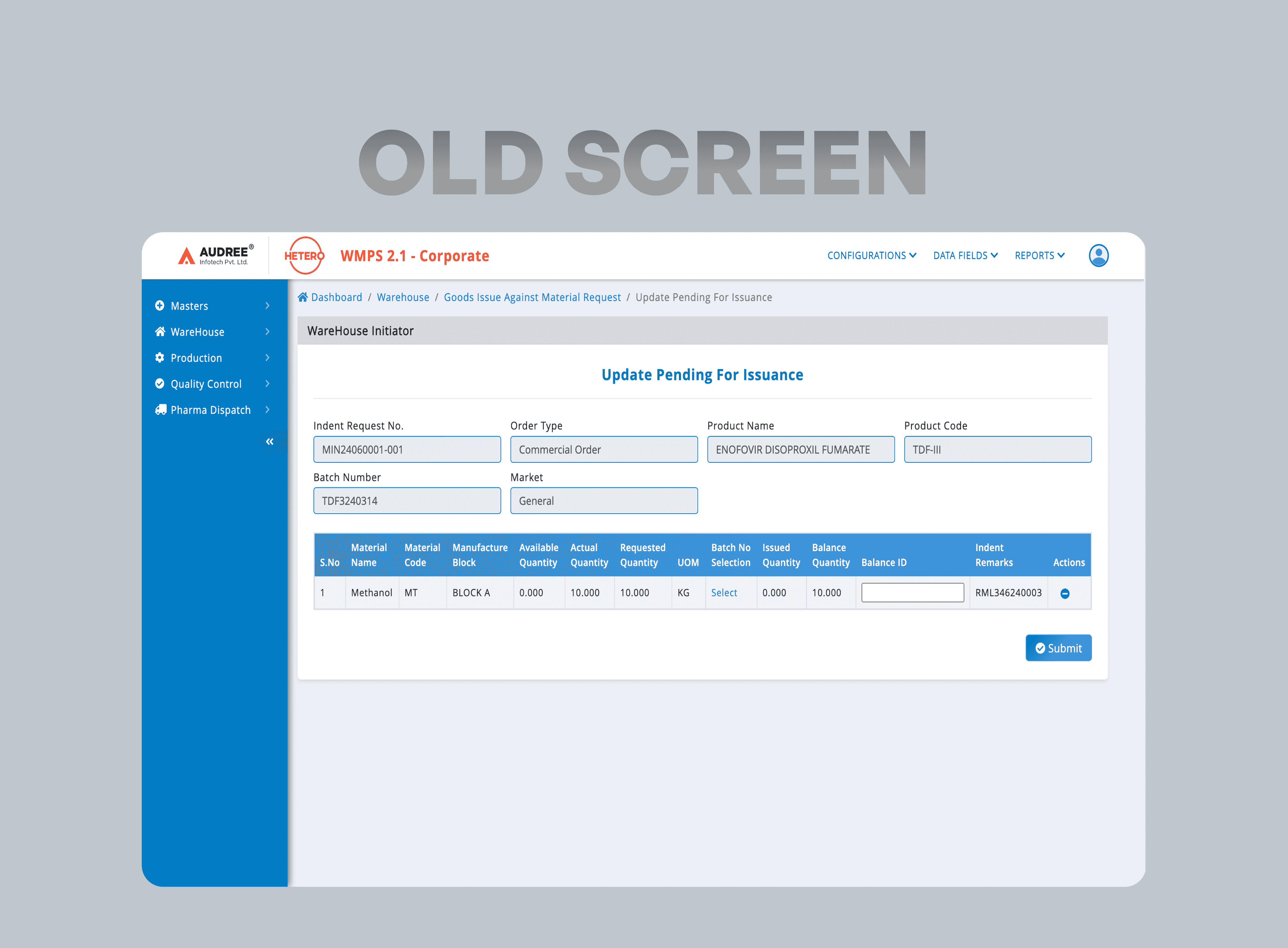Collapse the sidebar using double-arrow icon

pyautogui.click(x=270, y=441)
